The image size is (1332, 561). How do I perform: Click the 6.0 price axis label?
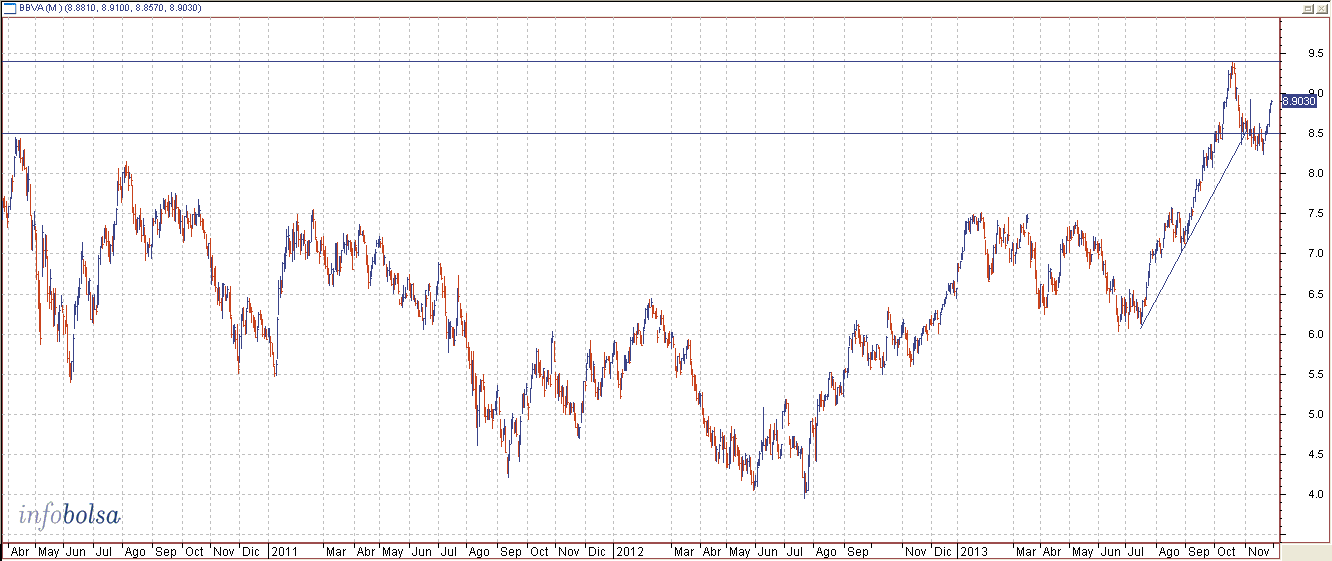pyautogui.click(x=1315, y=334)
